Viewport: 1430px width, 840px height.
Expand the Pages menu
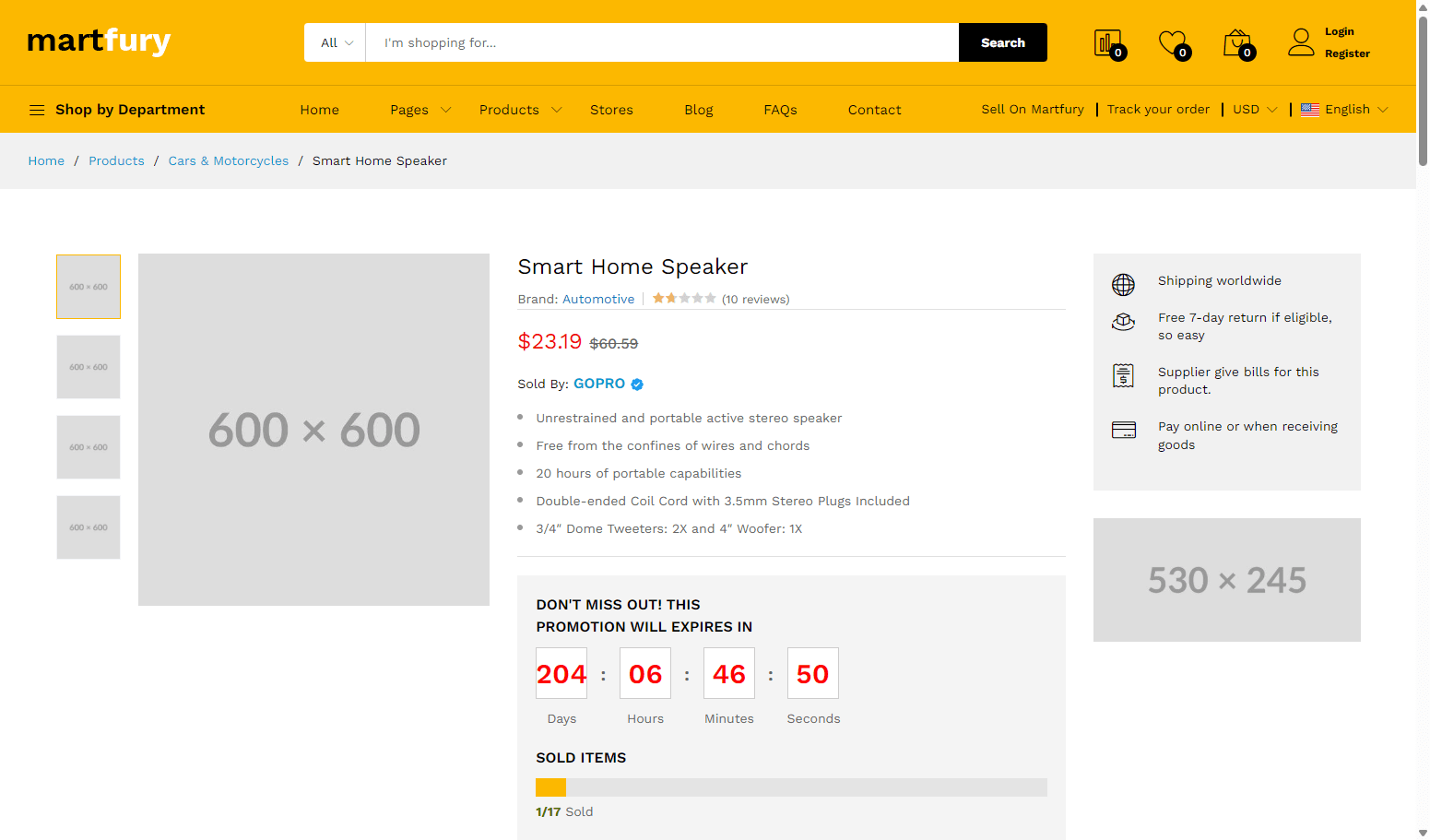tap(420, 110)
